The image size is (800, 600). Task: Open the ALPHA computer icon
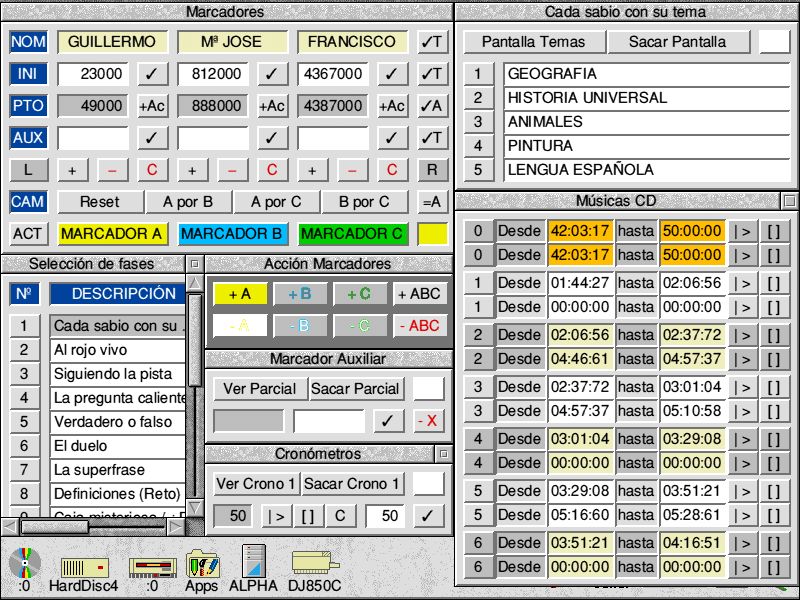(x=253, y=564)
